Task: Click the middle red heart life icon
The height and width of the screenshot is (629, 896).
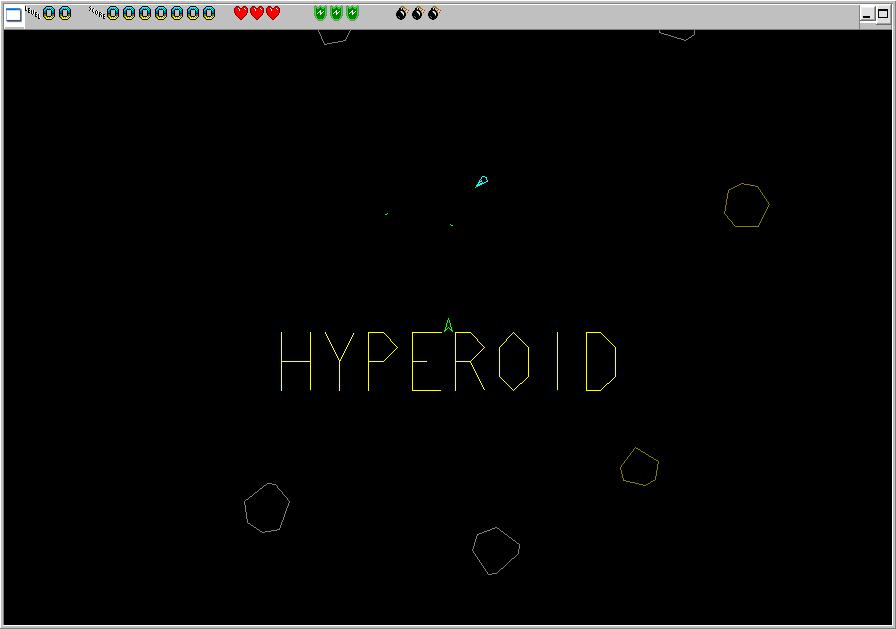Action: pyautogui.click(x=257, y=13)
